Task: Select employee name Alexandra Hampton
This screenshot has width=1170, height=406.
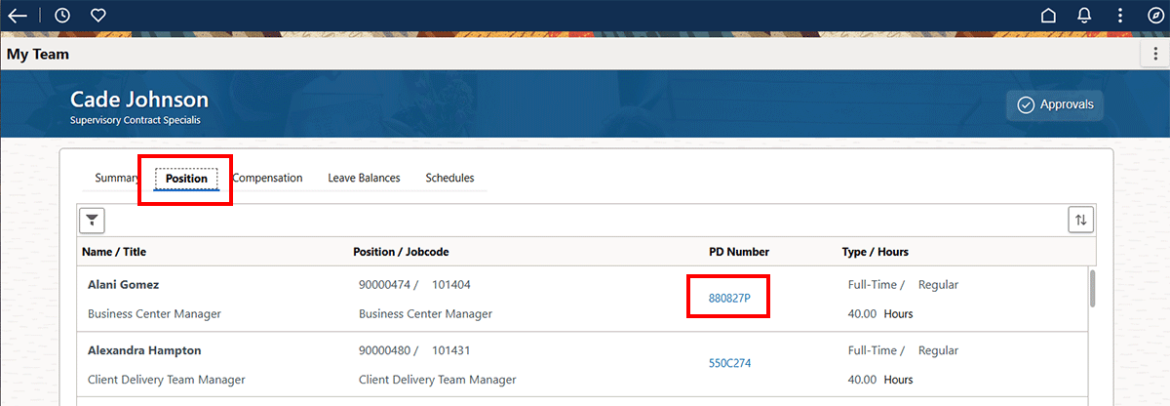Action: [144, 351]
